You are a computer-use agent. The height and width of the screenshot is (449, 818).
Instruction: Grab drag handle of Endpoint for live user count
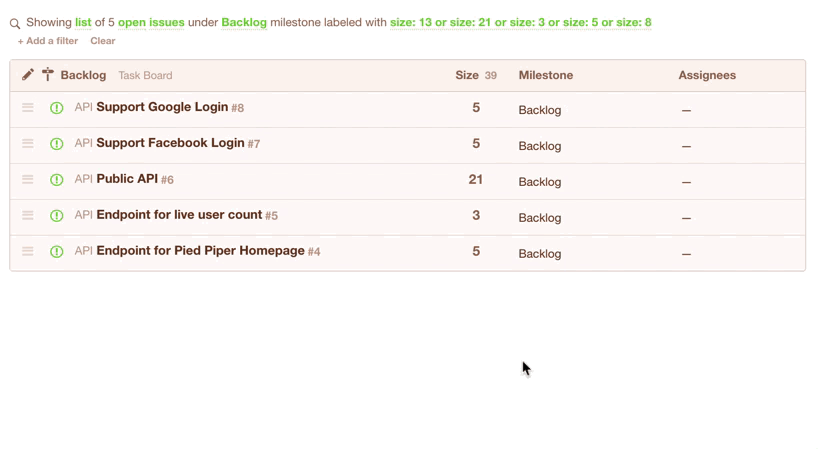[28, 215]
